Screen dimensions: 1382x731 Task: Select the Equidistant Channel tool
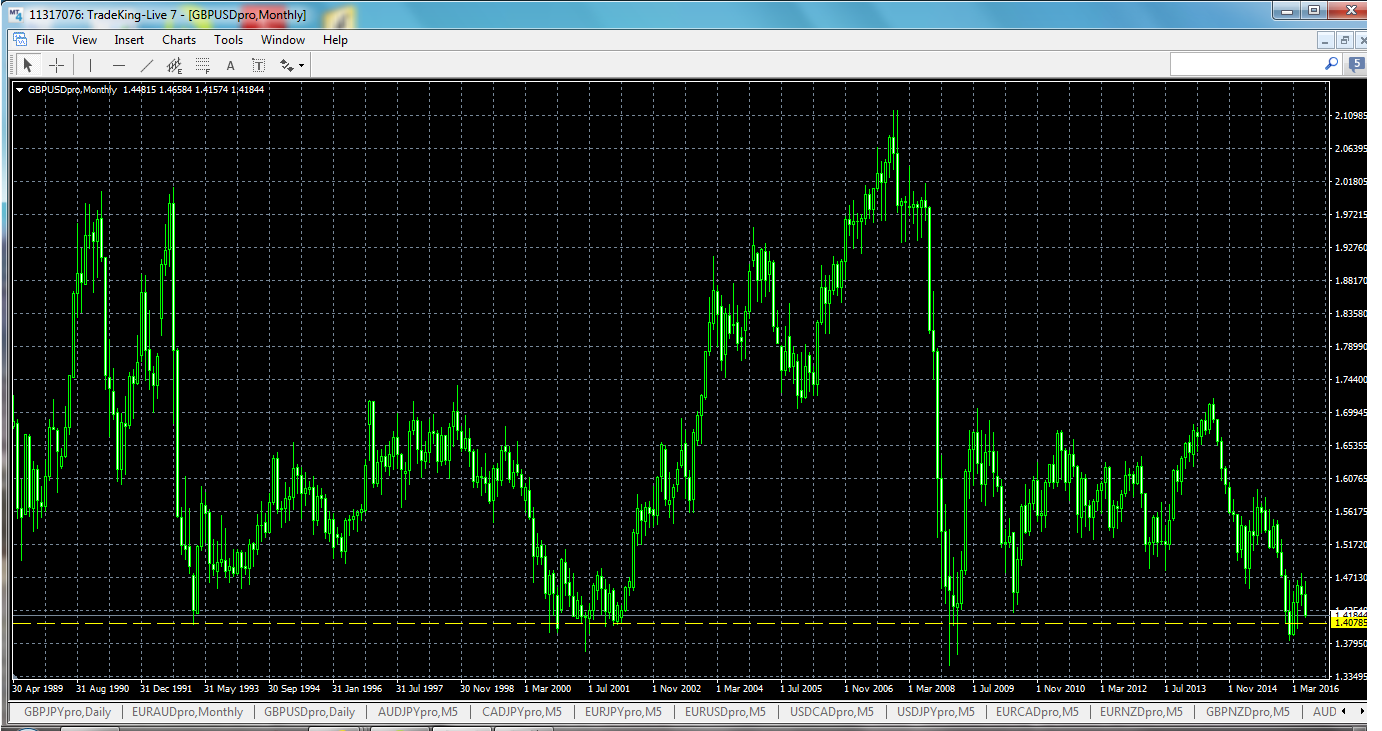point(174,64)
